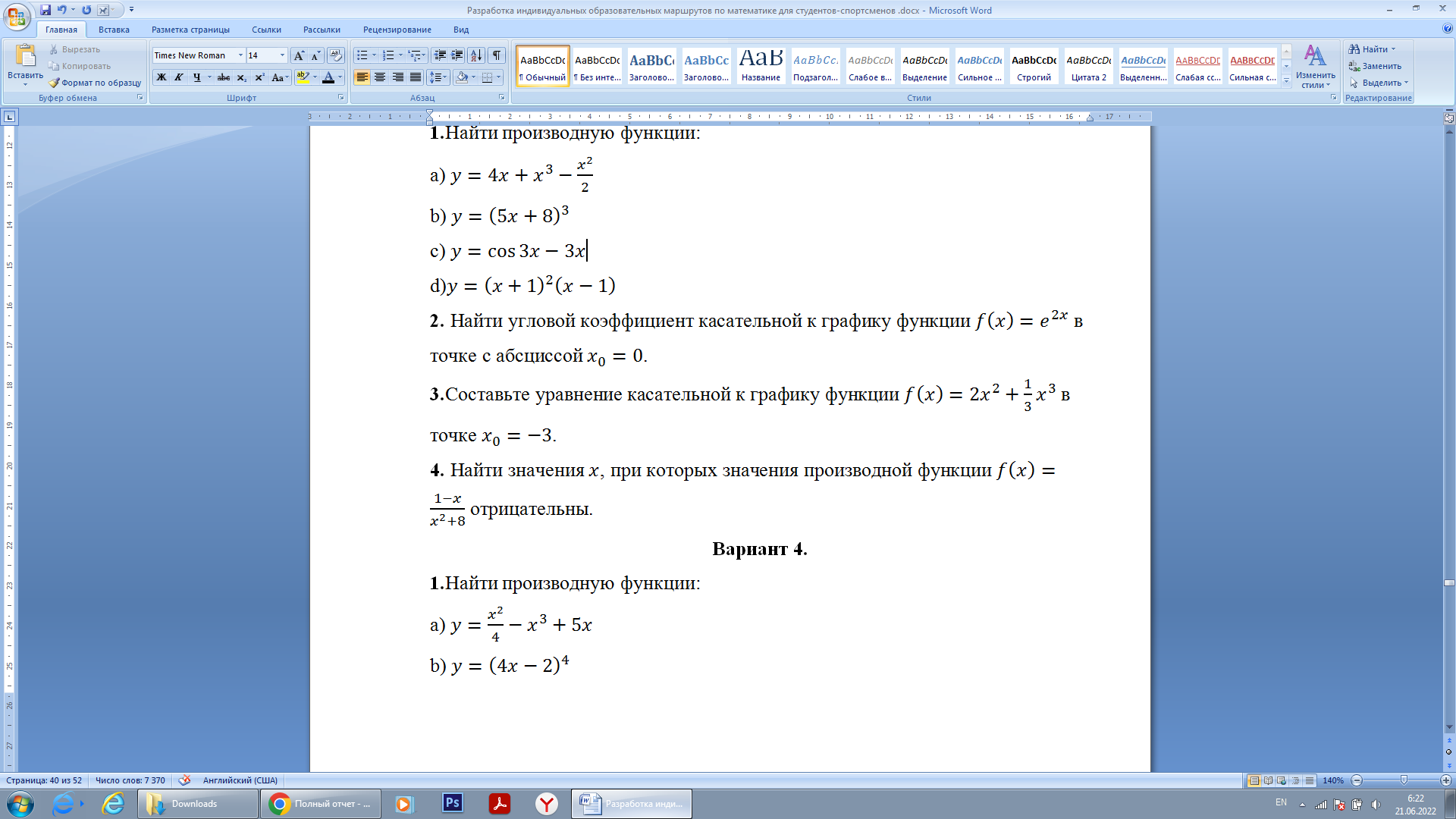
Task: Open Photoshop from the taskbar
Action: coord(453,803)
